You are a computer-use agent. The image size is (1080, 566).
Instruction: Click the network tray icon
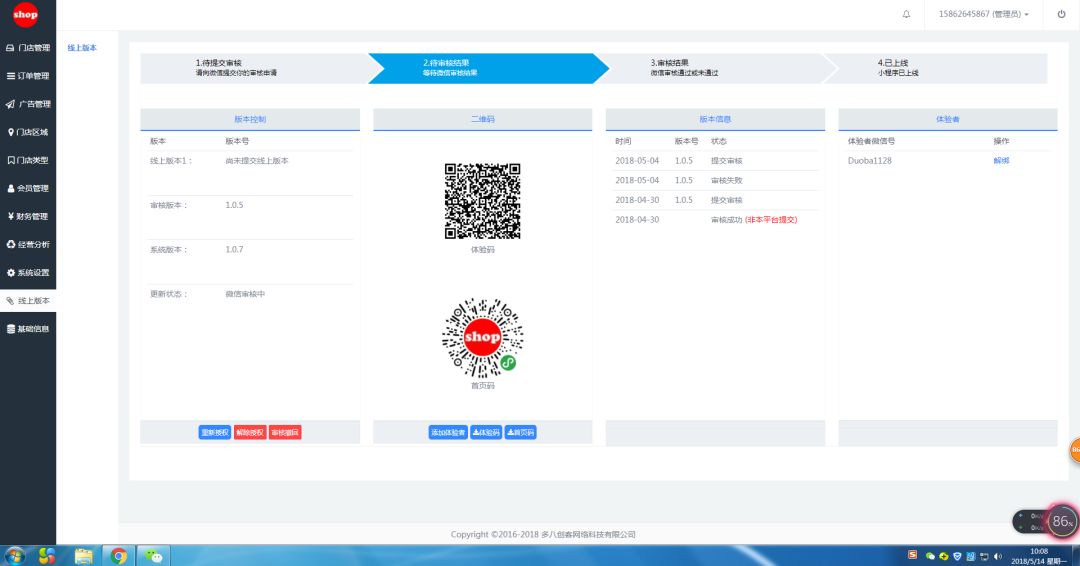coord(984,556)
